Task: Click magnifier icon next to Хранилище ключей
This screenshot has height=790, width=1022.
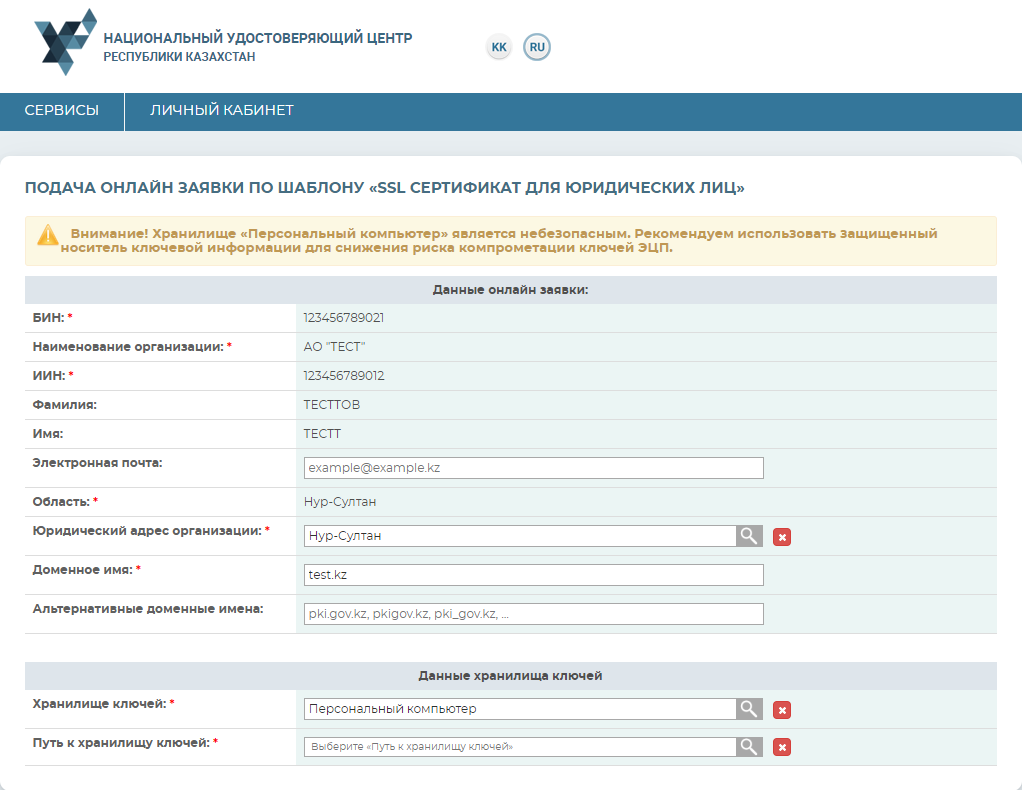Action: (x=749, y=709)
